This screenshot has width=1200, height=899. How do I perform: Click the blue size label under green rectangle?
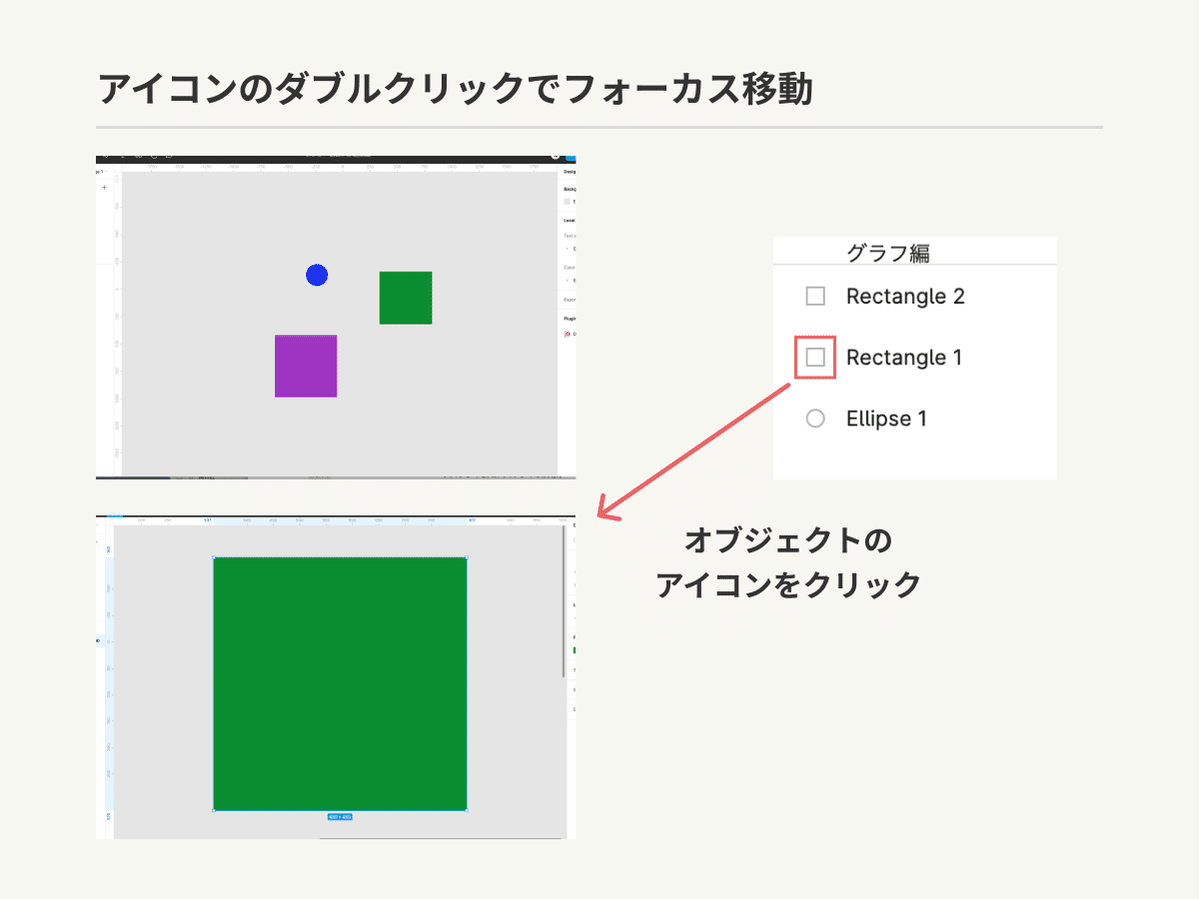pos(340,817)
